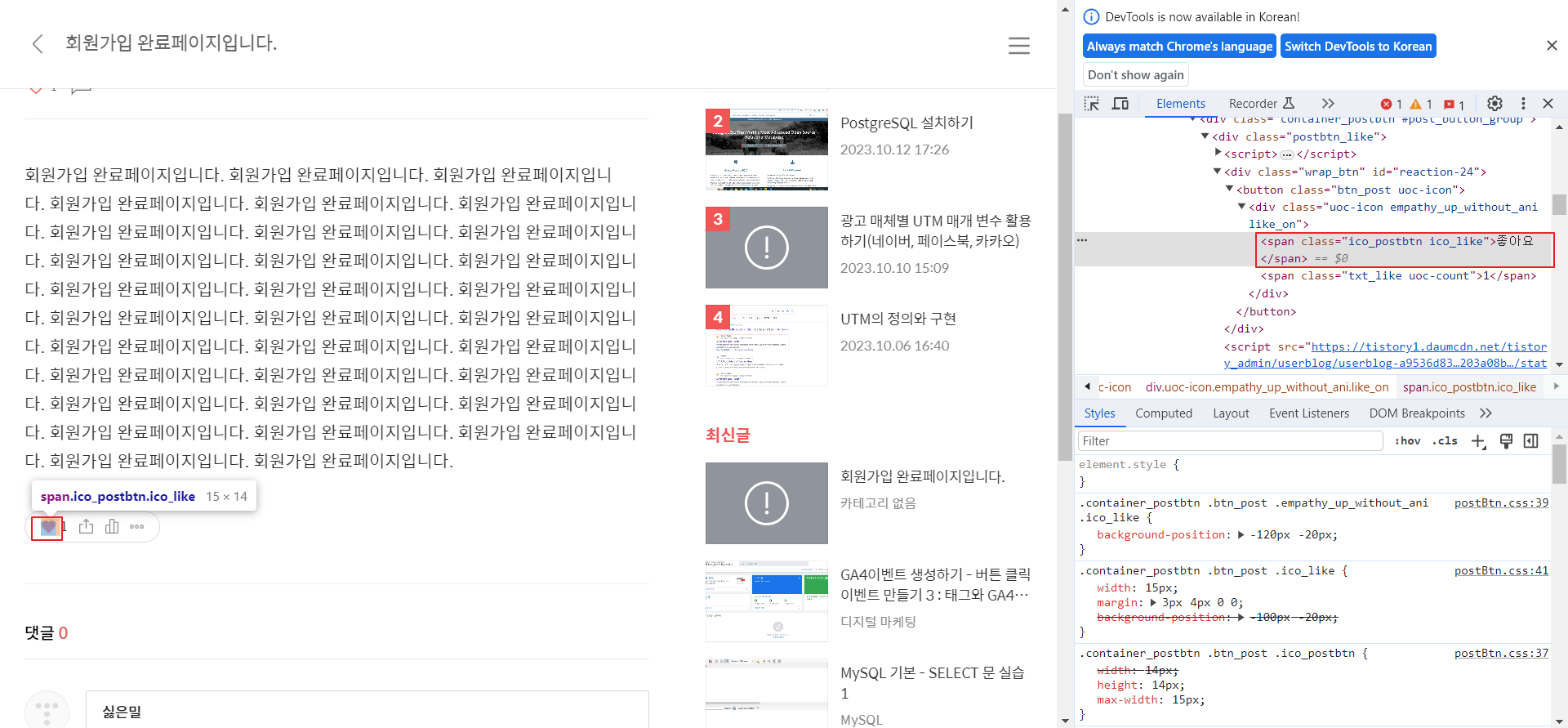The image size is (1568, 728).
Task: Toggle the device toolbar icon
Action: 1120,104
